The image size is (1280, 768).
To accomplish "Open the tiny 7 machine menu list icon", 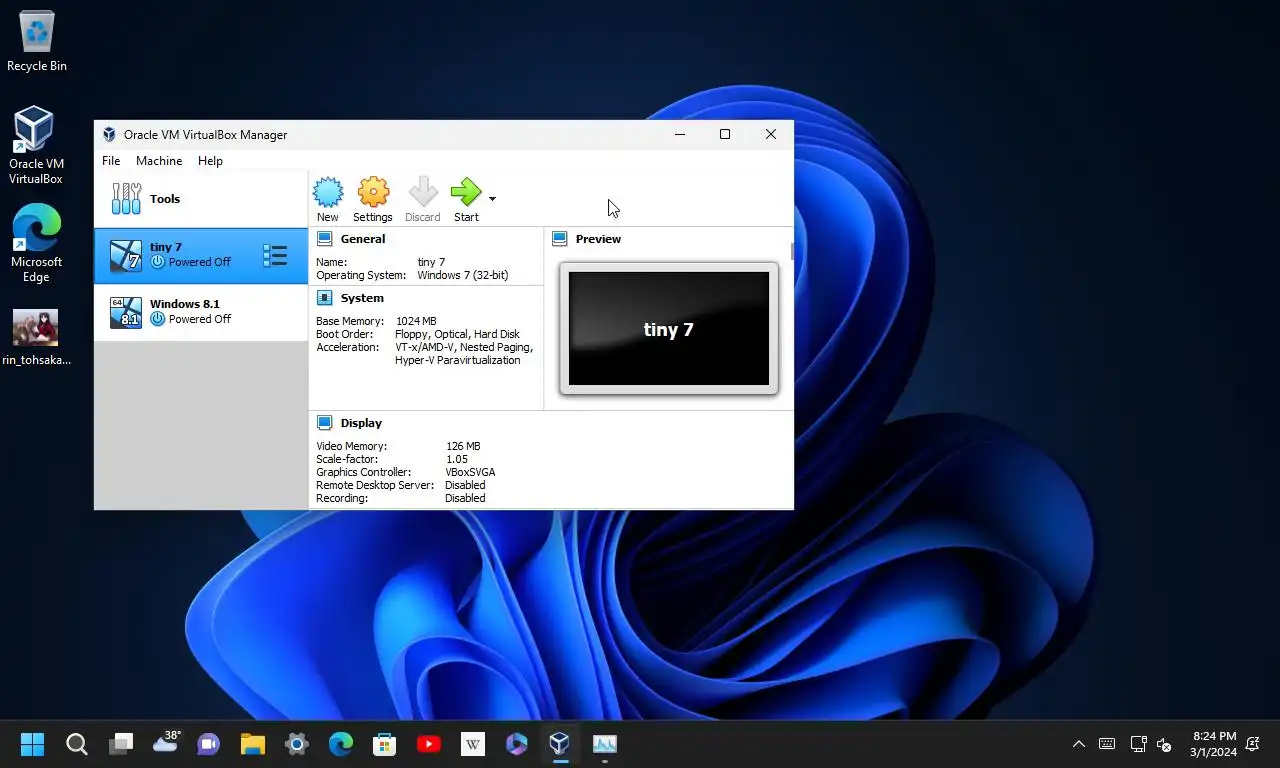I will pyautogui.click(x=275, y=255).
